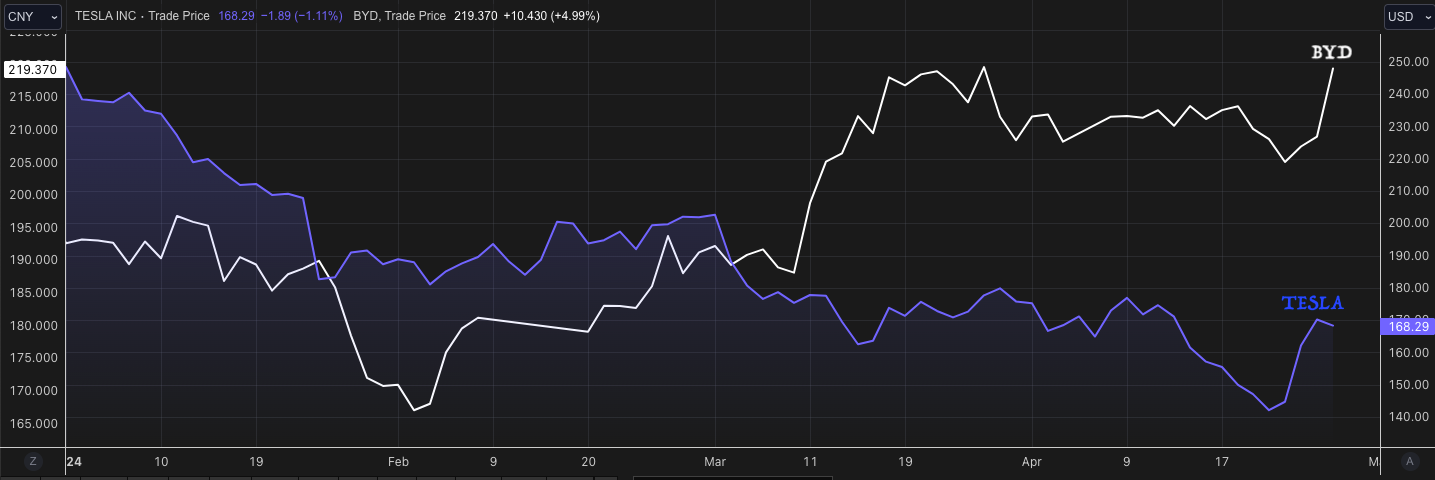Open the USD currency dropdown

tap(1408, 17)
